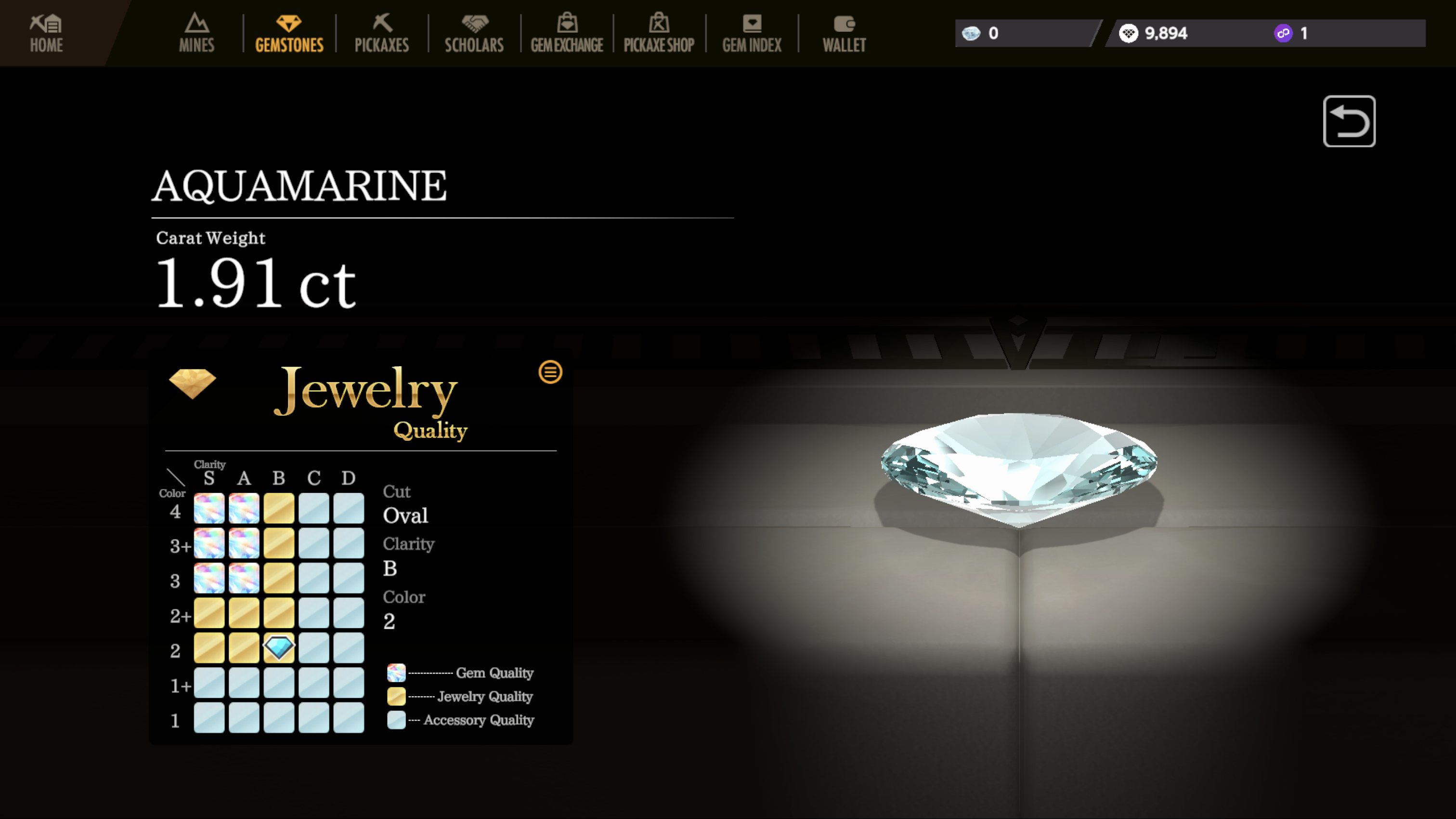
Task: Click the back arrow button
Action: coord(1349,121)
